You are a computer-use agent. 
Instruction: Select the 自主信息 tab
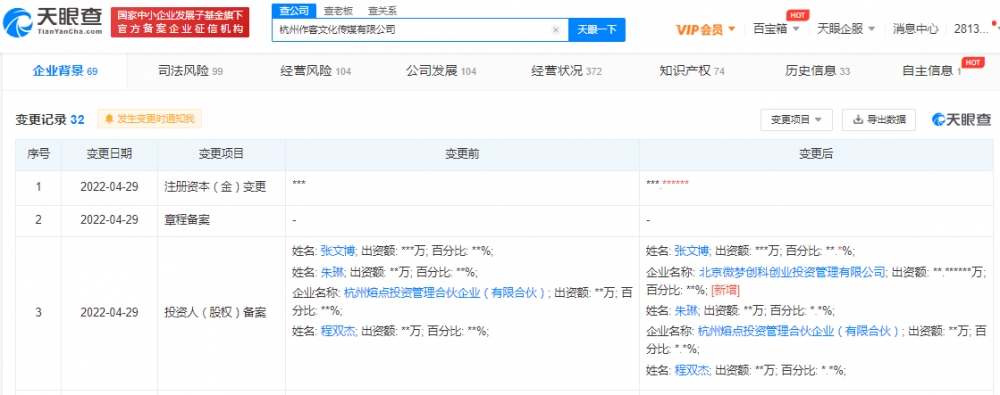932,71
